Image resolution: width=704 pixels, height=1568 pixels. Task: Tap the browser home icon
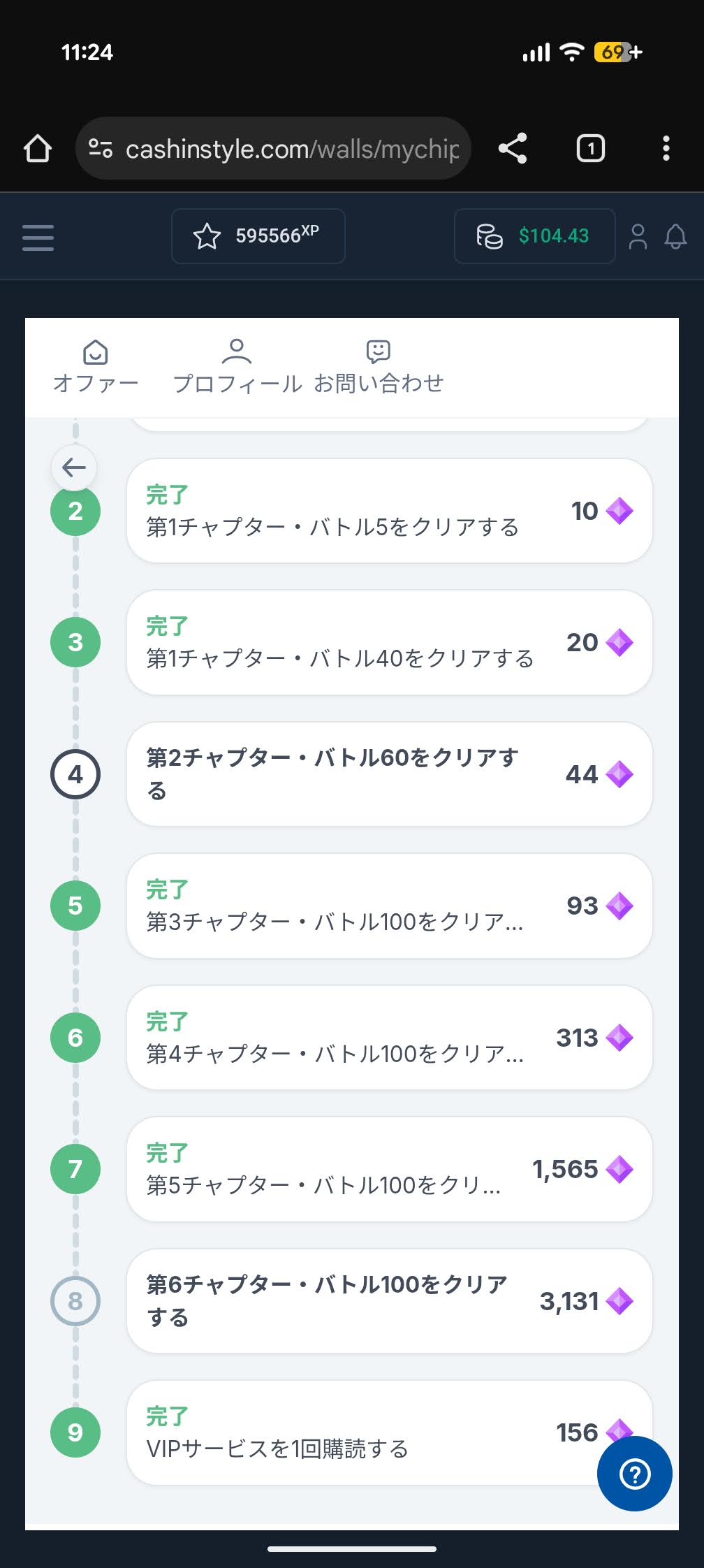(38, 148)
